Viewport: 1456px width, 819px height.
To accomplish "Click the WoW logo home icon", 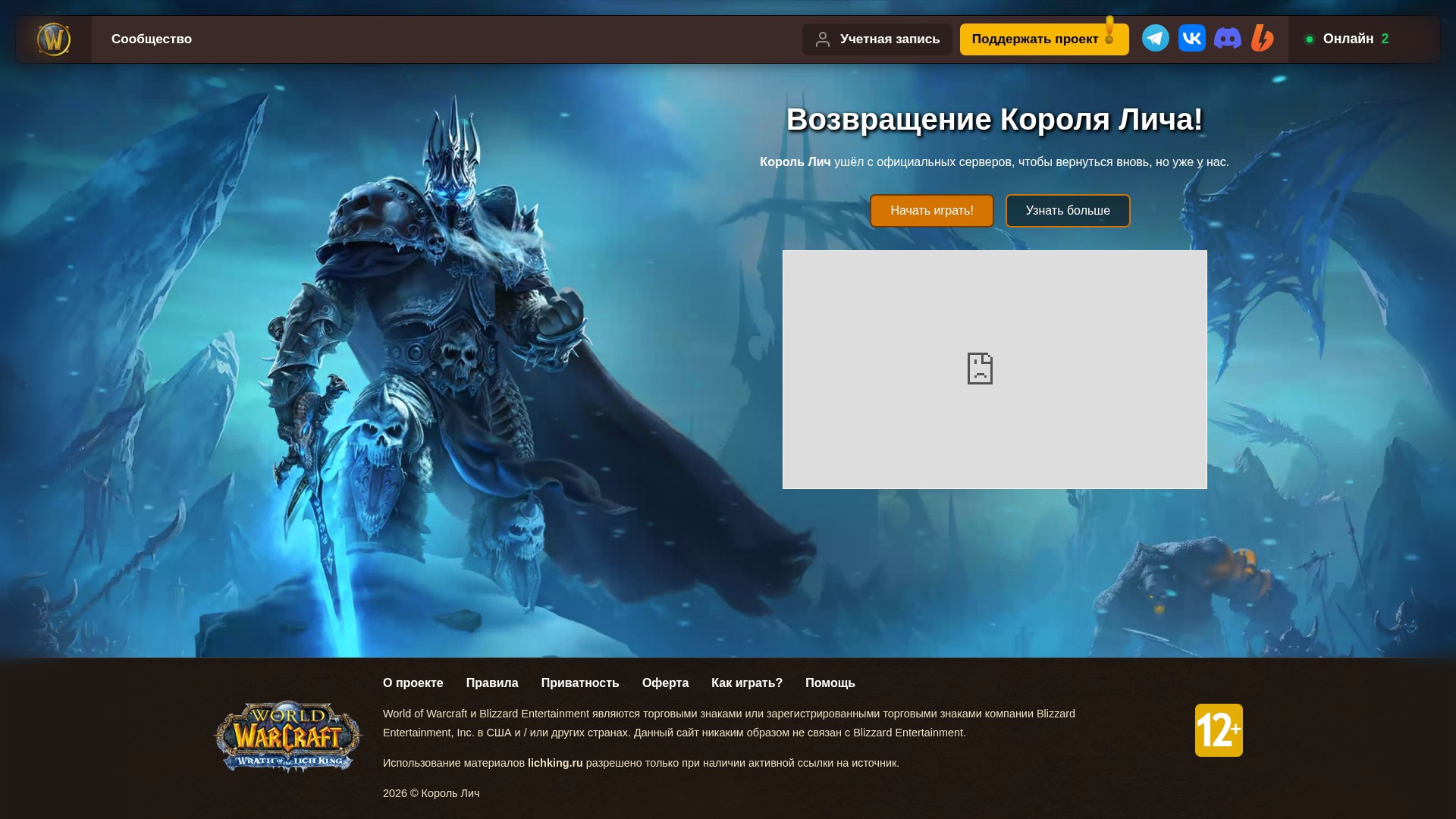I will [x=54, y=39].
